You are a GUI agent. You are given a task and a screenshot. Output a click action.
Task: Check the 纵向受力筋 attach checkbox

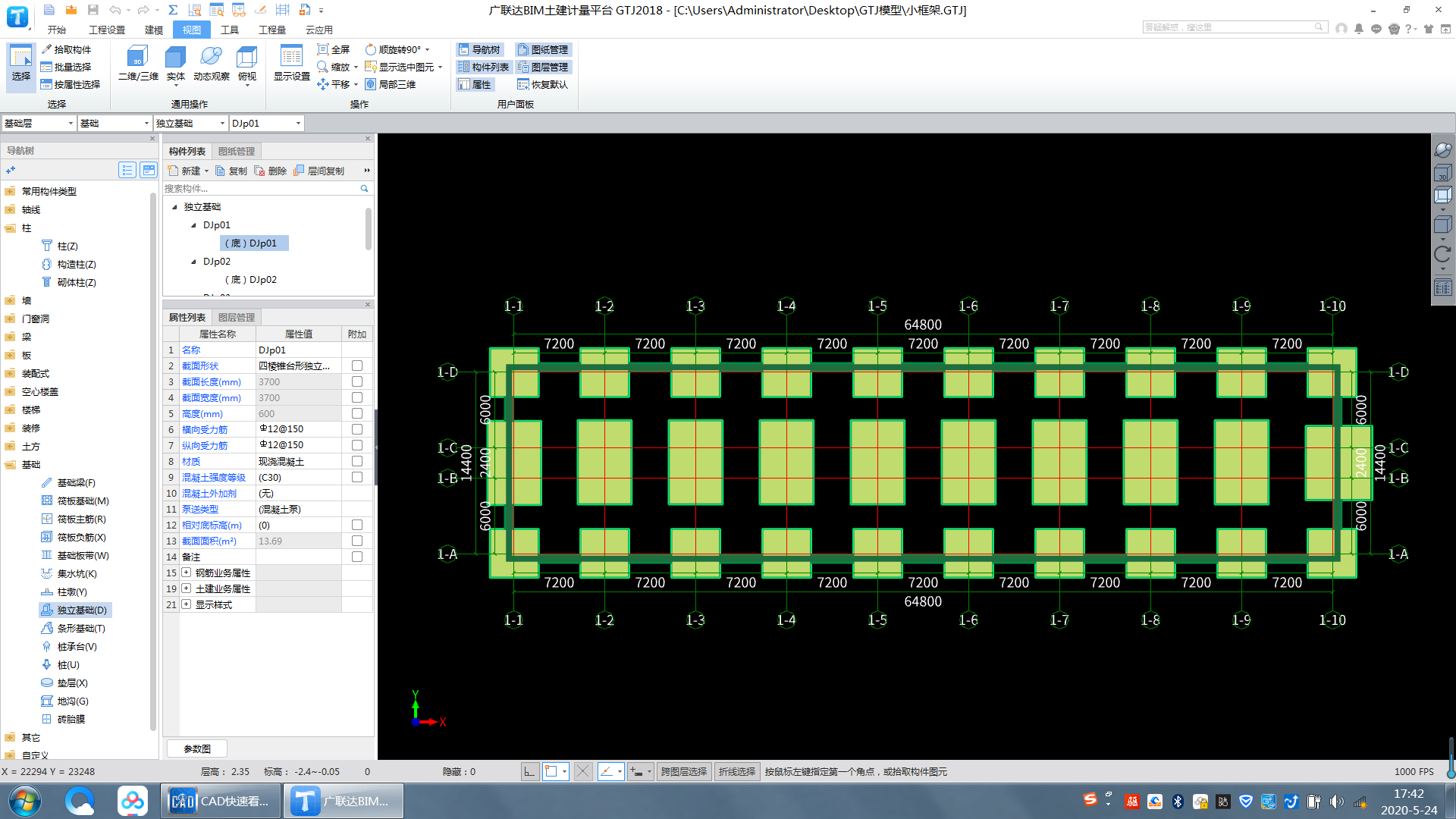pyautogui.click(x=357, y=445)
